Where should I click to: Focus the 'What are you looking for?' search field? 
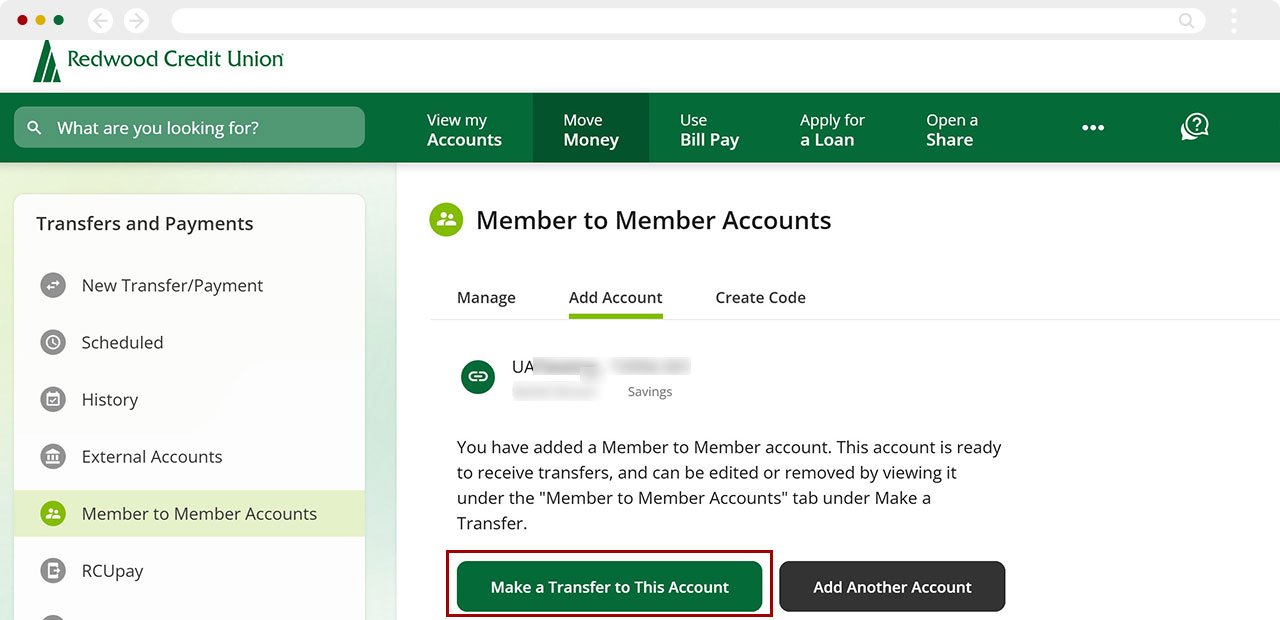point(190,128)
